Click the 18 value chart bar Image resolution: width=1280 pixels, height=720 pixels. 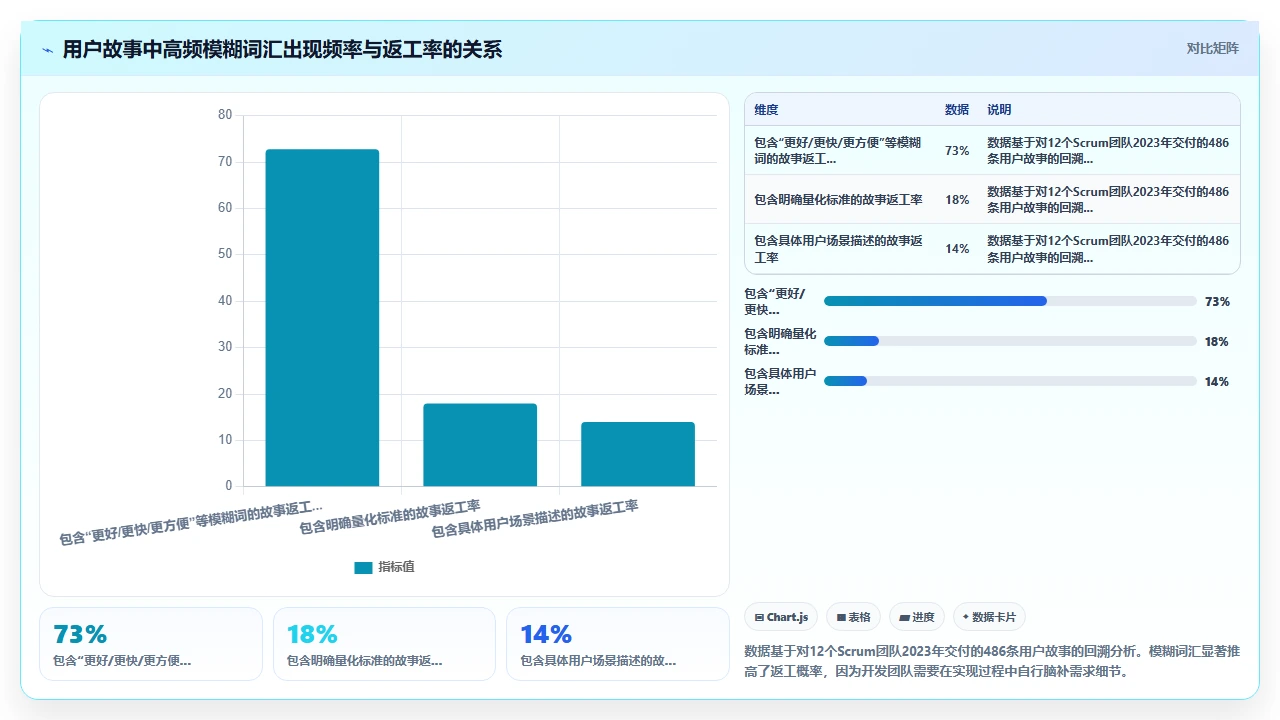click(x=480, y=445)
